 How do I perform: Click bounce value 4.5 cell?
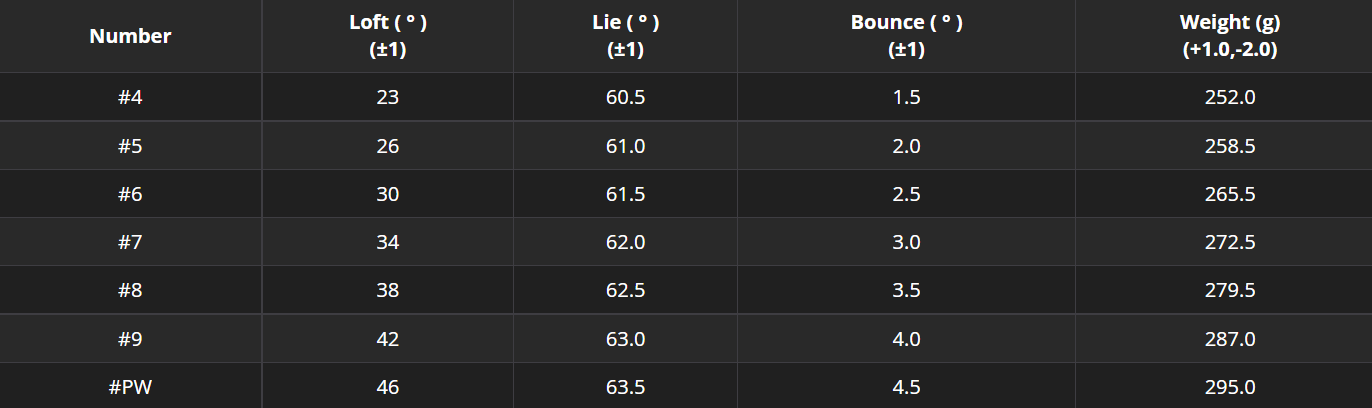pos(906,387)
